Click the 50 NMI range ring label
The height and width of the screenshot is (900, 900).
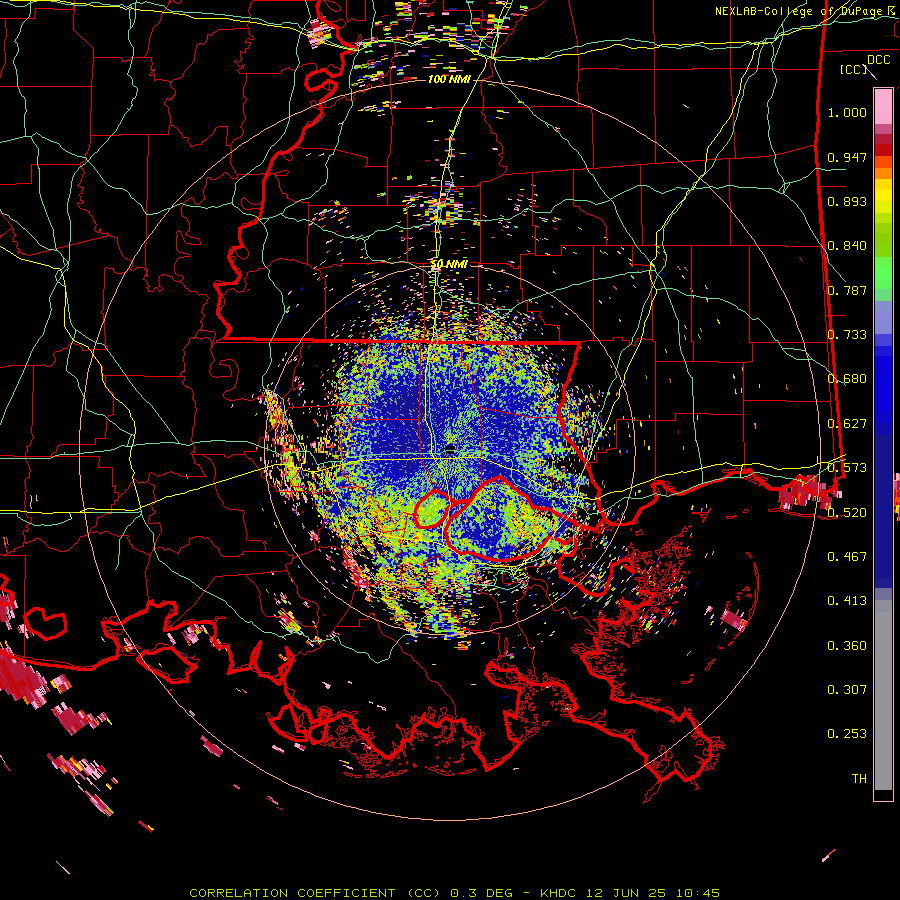[x=449, y=264]
